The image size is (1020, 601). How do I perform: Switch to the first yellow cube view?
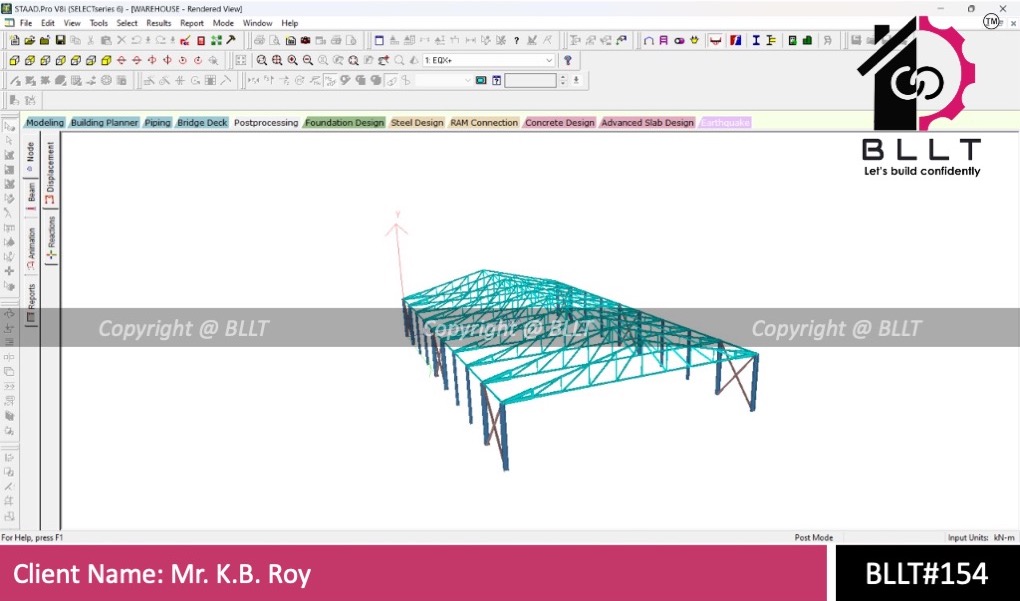14,60
